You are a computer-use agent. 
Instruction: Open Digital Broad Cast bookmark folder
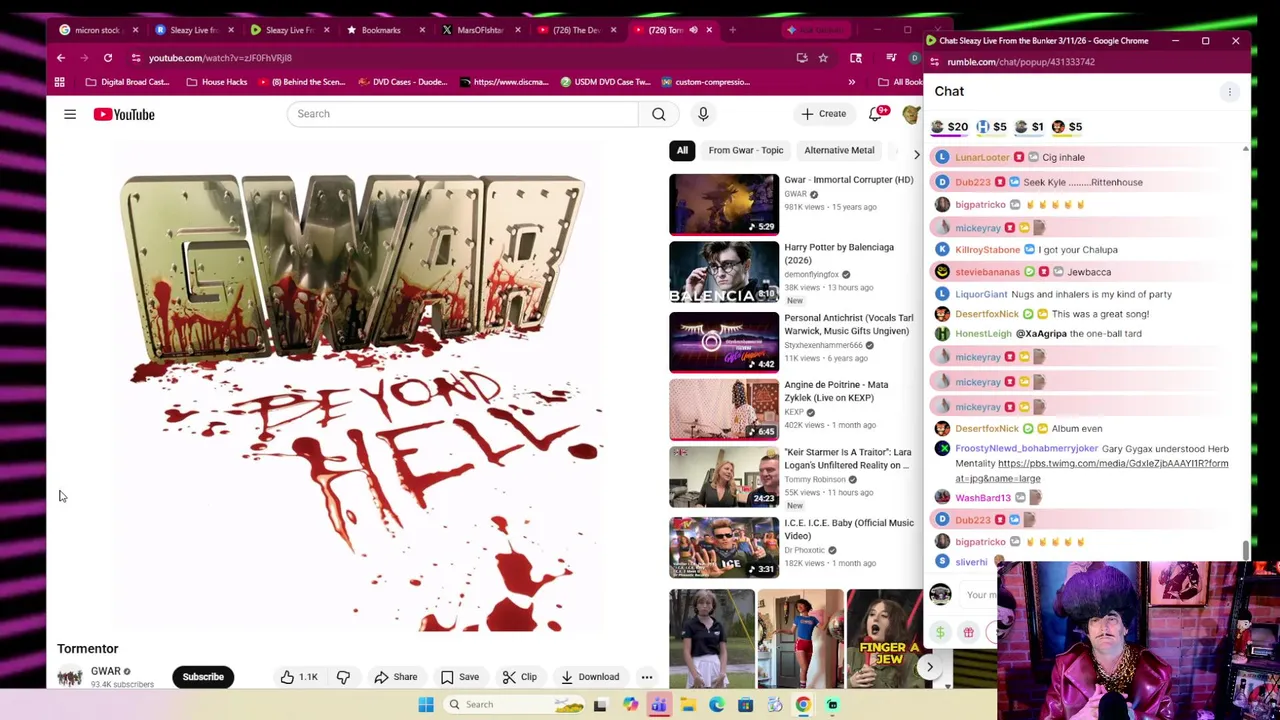click(128, 82)
